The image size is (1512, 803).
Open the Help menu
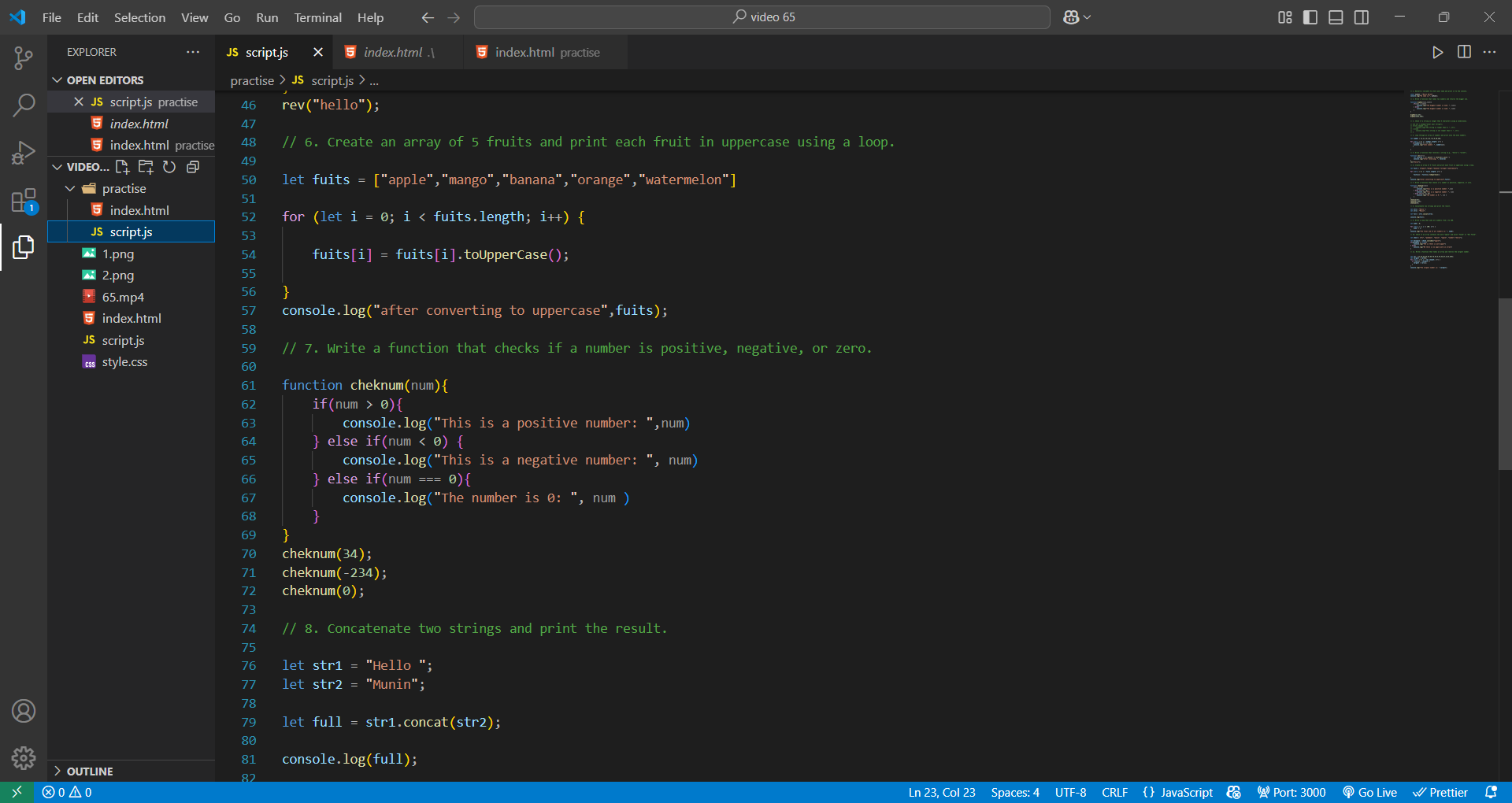[370, 17]
